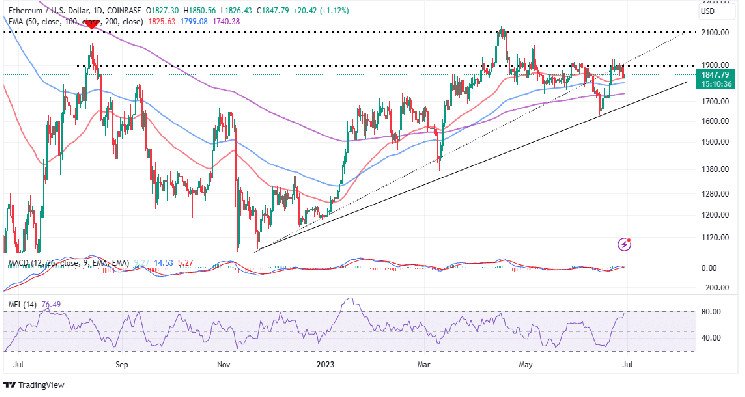The height and width of the screenshot is (397, 745).
Task: Click the TradingView logo at bottom left
Action: coord(34,385)
